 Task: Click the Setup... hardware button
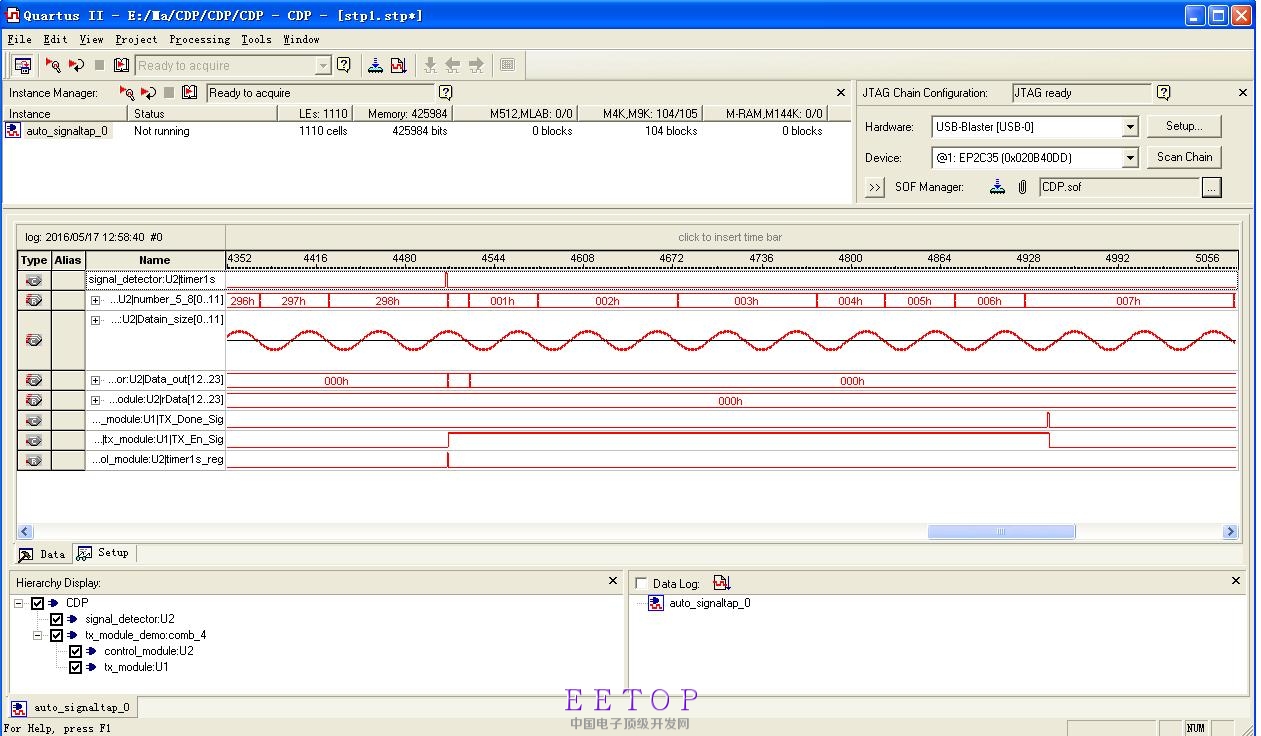(x=1183, y=126)
